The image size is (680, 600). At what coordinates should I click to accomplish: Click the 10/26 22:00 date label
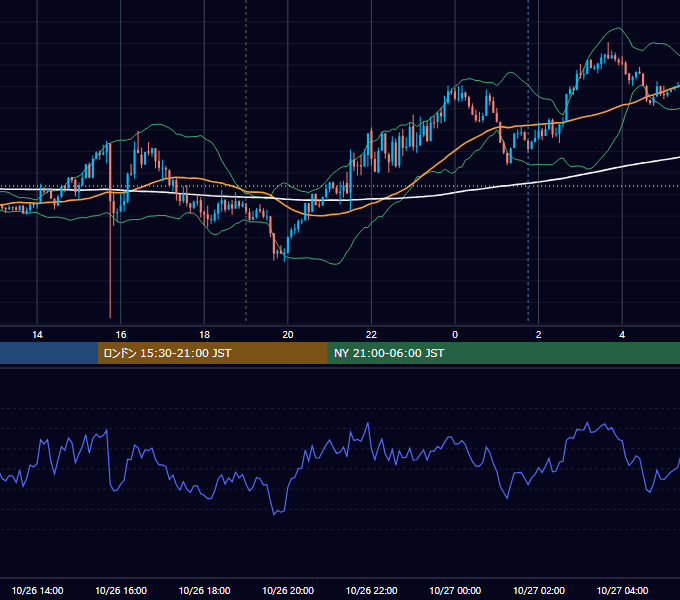(x=371, y=590)
